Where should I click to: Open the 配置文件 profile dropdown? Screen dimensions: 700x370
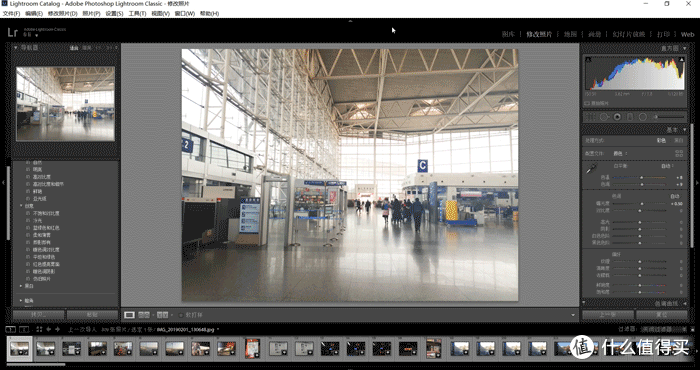(x=620, y=153)
